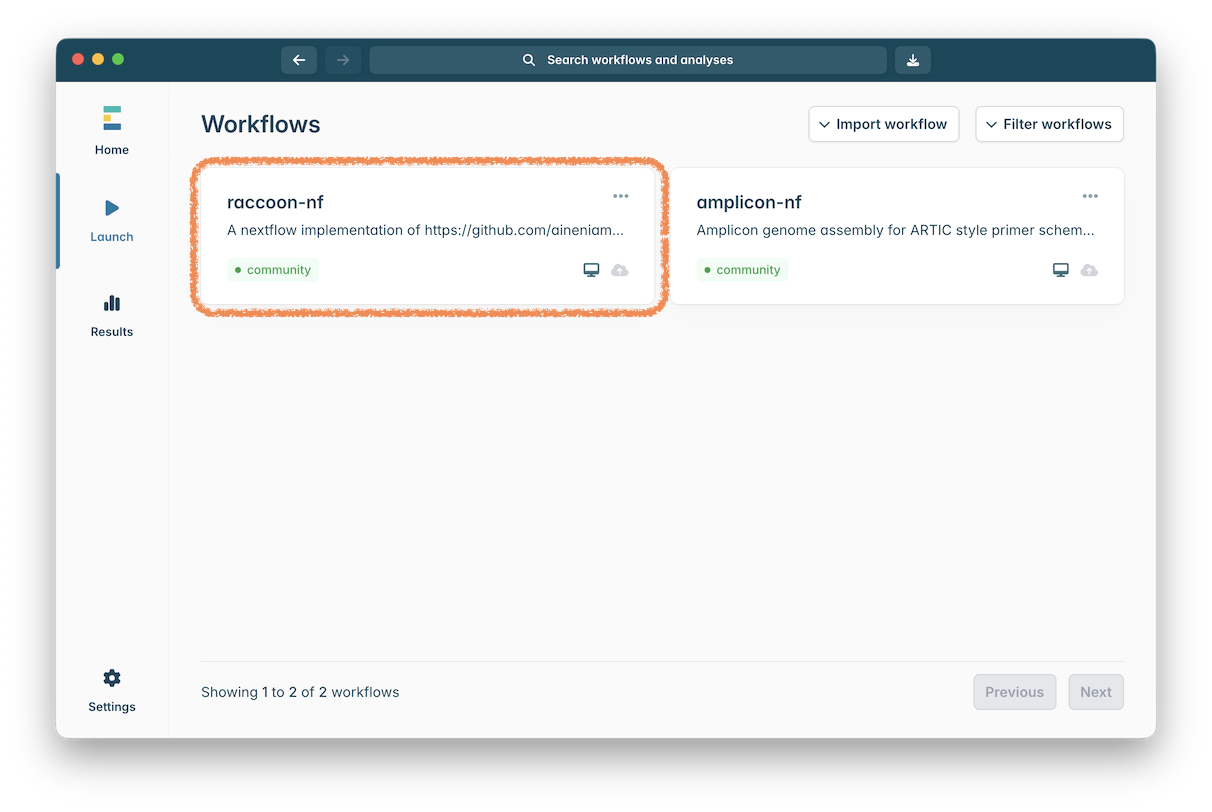This screenshot has width=1212, height=812.
Task: Click the Next pagination button
Action: (x=1095, y=692)
